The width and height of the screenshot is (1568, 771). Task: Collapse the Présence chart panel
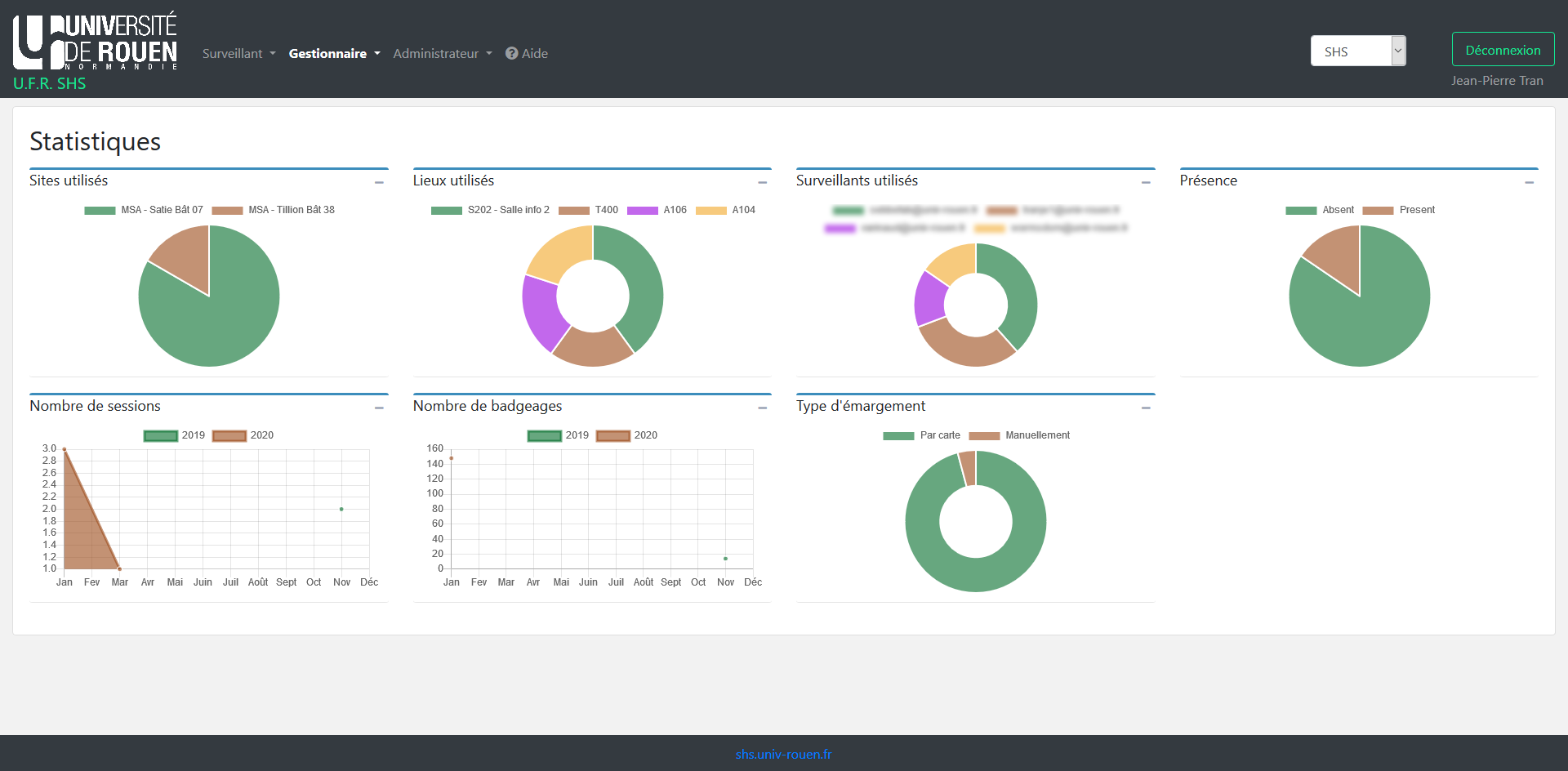[1529, 182]
